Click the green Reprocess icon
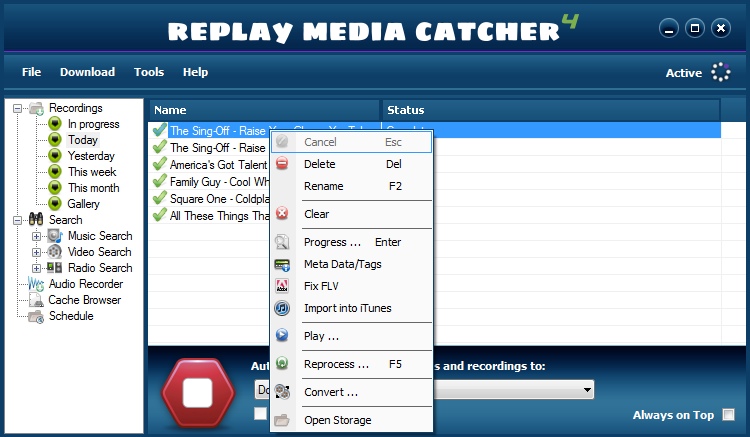750x437 pixels. pos(282,363)
